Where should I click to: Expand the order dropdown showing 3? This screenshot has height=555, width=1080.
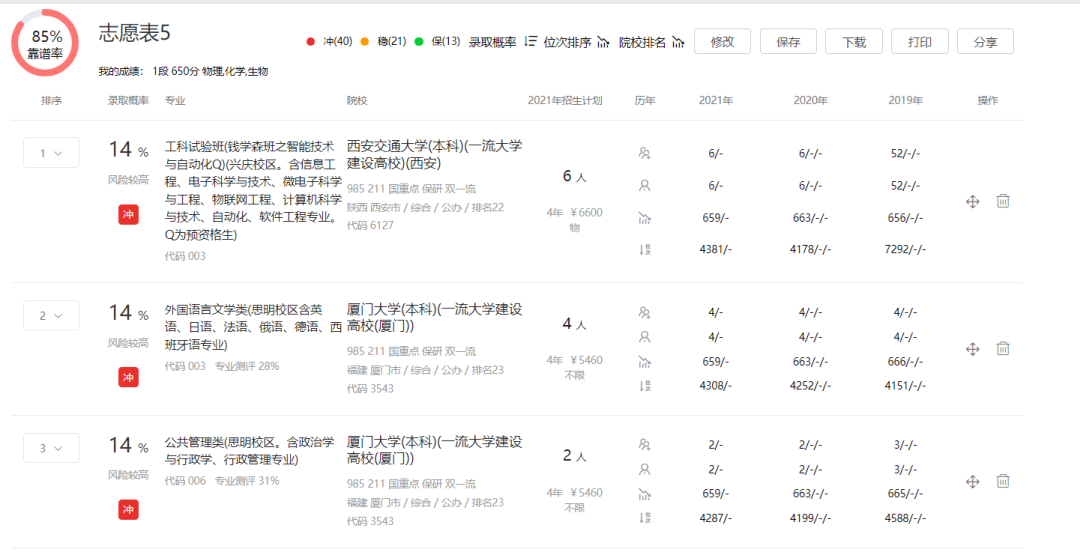(51, 448)
